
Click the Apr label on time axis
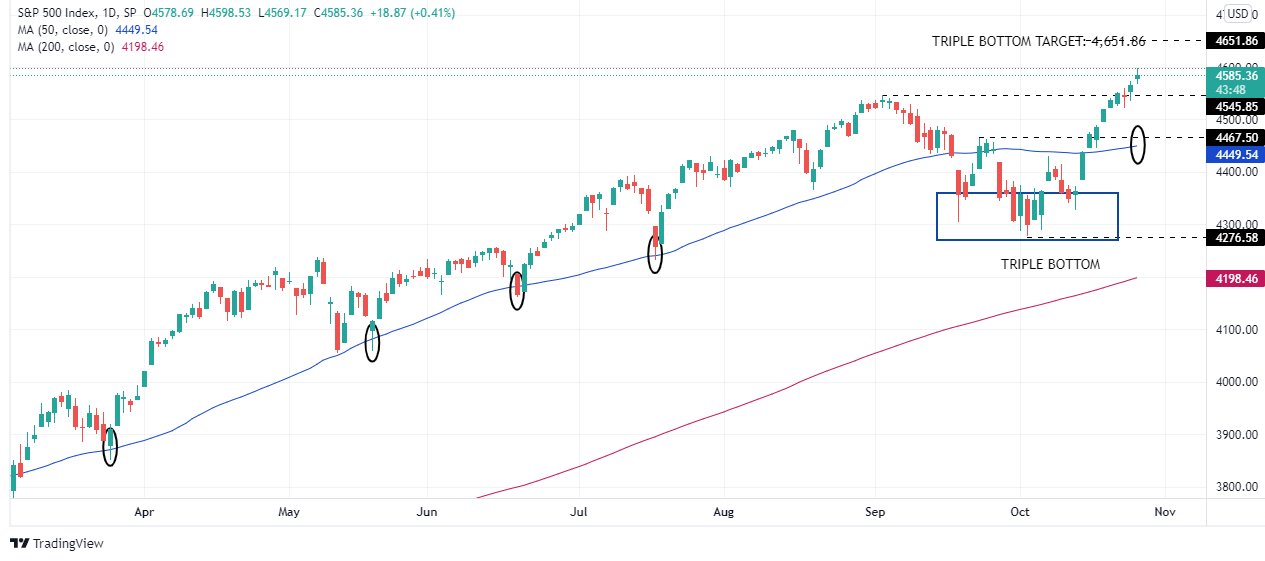(145, 512)
